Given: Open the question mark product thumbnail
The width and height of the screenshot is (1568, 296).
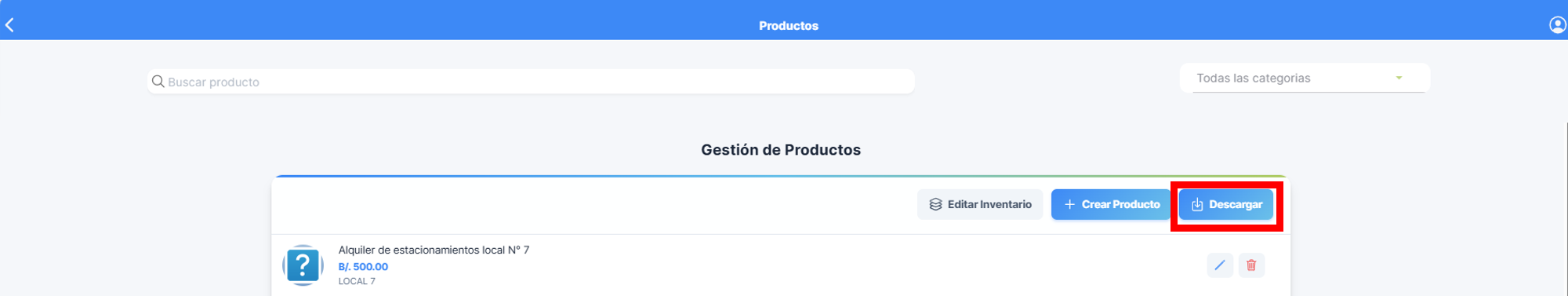Looking at the screenshot, I should pyautogui.click(x=303, y=265).
